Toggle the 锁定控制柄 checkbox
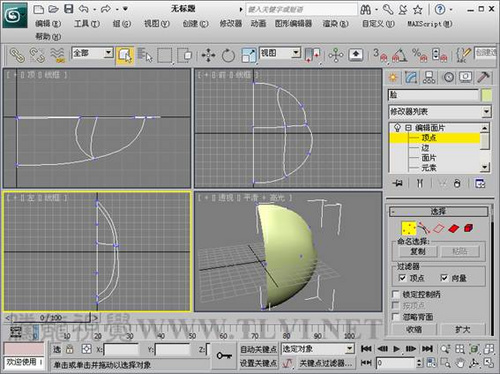The image size is (500, 374). [396, 294]
